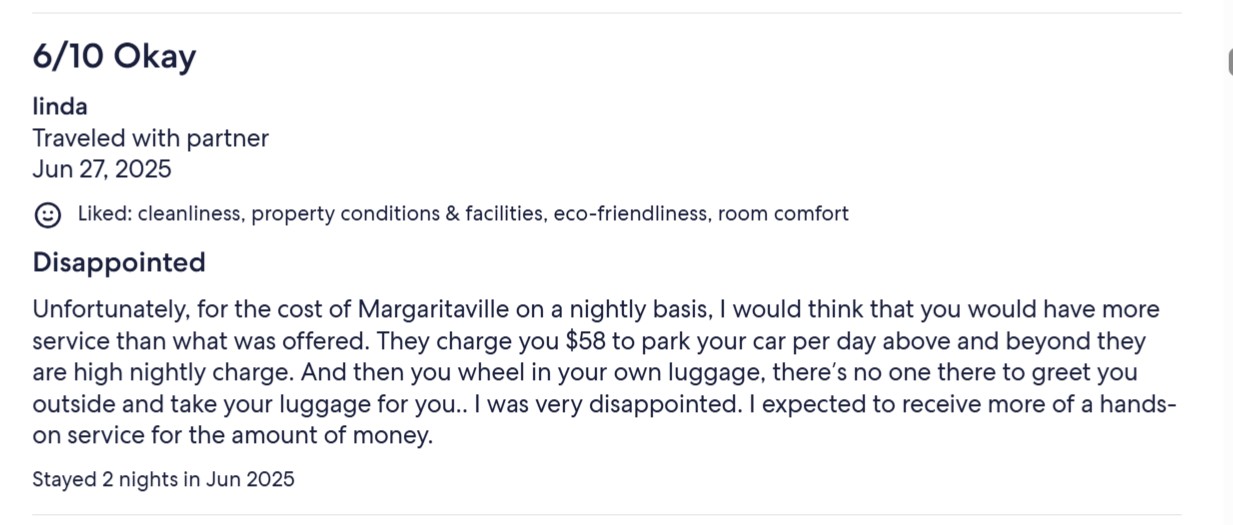Viewport: 1233px width, 525px height.
Task: Click the "$58" parking price in review
Action: 585,341
